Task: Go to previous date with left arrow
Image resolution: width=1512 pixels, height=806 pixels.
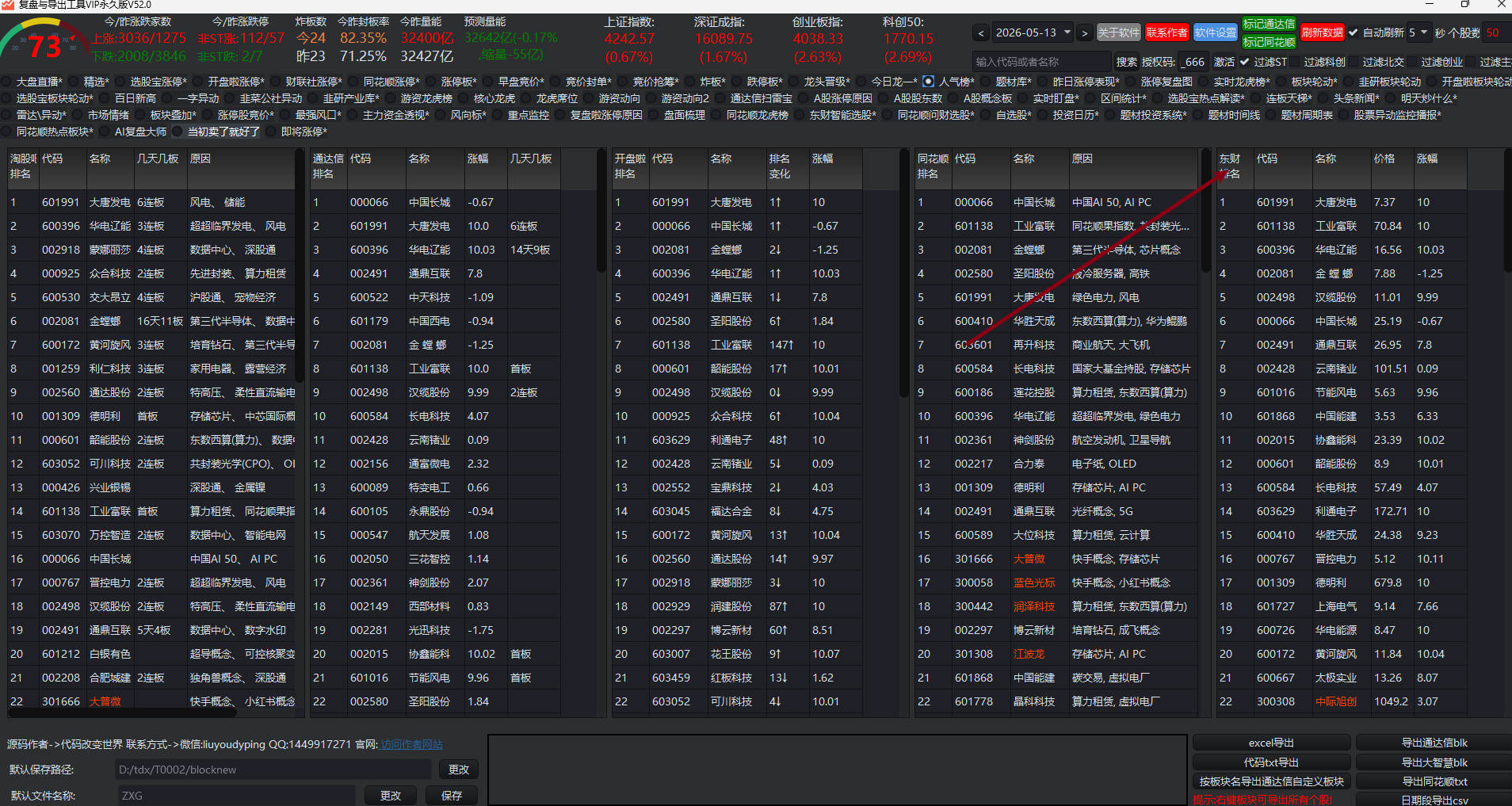Action: 981,33
